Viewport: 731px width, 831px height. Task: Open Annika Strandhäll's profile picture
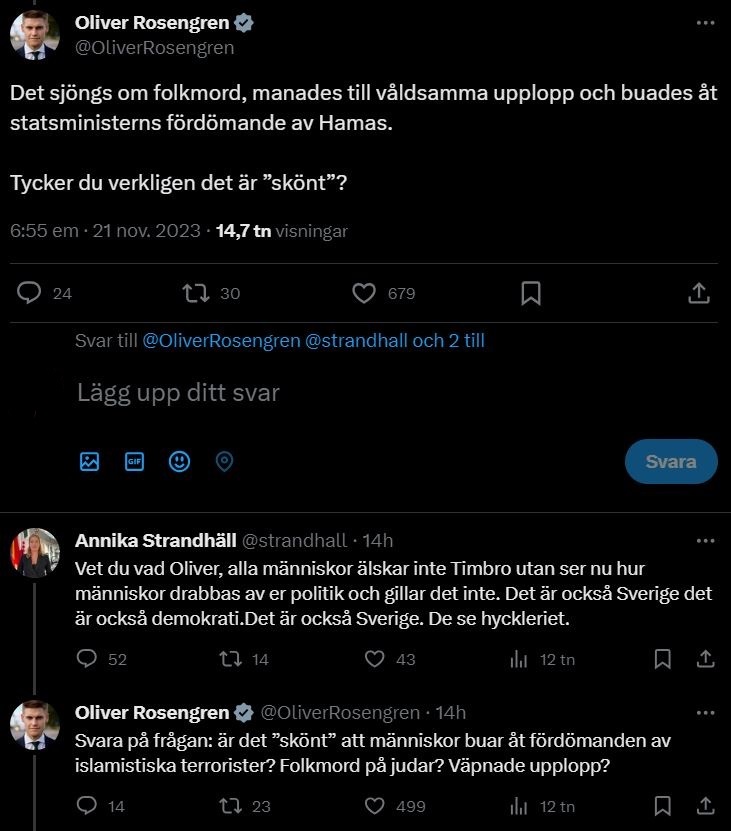click(35, 553)
